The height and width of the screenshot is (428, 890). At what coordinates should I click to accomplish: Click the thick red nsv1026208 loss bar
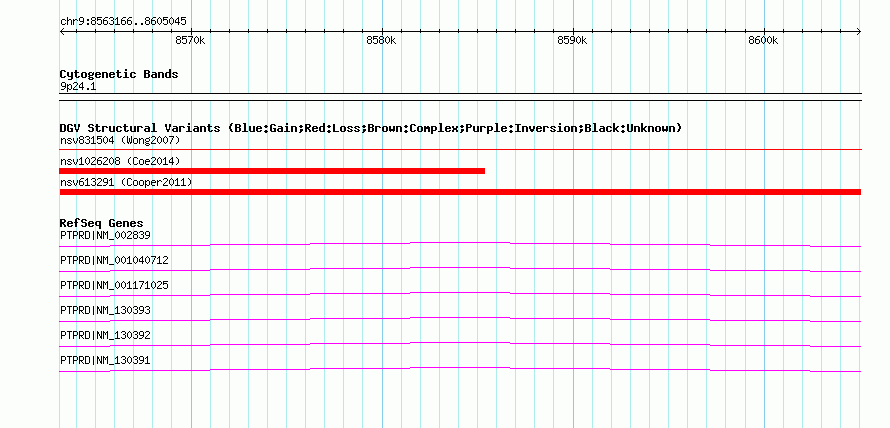coord(272,171)
